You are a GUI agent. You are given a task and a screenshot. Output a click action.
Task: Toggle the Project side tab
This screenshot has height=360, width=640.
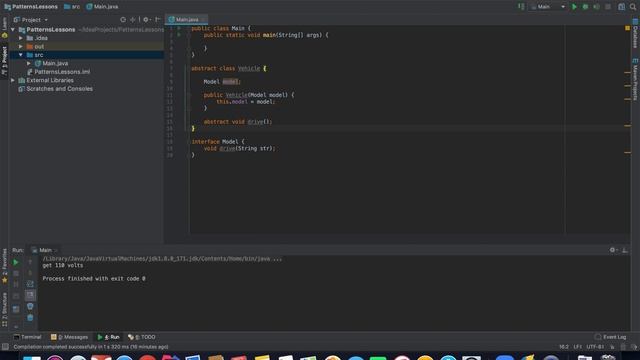click(x=4, y=60)
